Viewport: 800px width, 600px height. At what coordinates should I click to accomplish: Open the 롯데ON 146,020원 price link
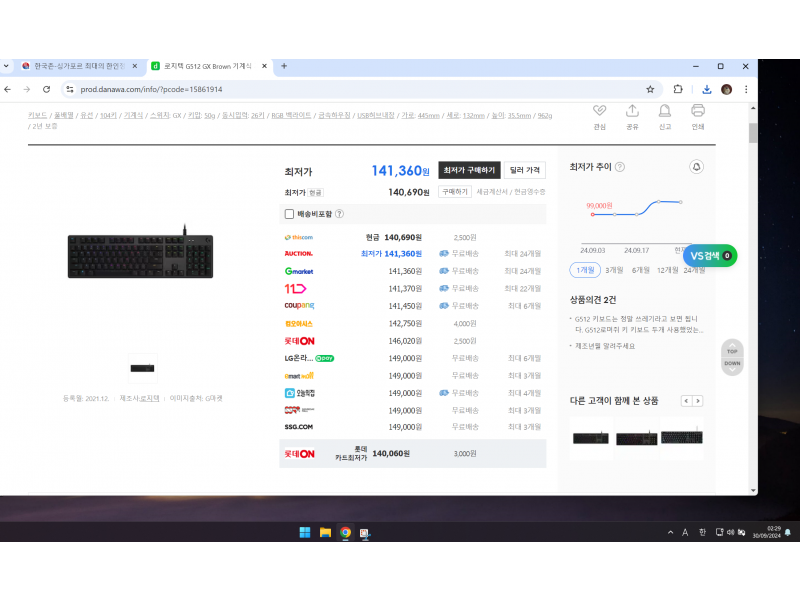point(405,341)
